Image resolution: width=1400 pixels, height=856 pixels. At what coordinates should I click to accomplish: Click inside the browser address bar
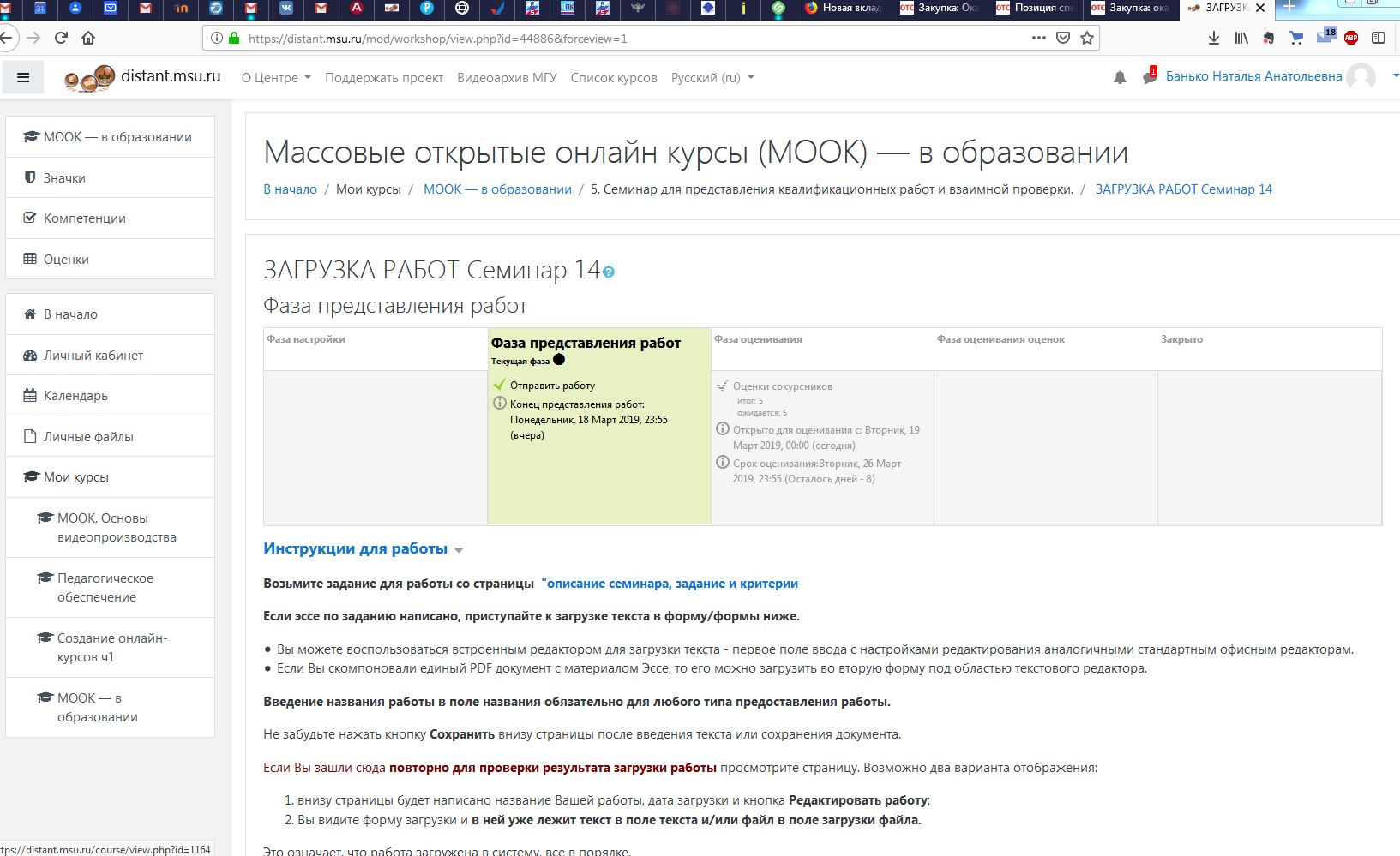tap(600, 39)
